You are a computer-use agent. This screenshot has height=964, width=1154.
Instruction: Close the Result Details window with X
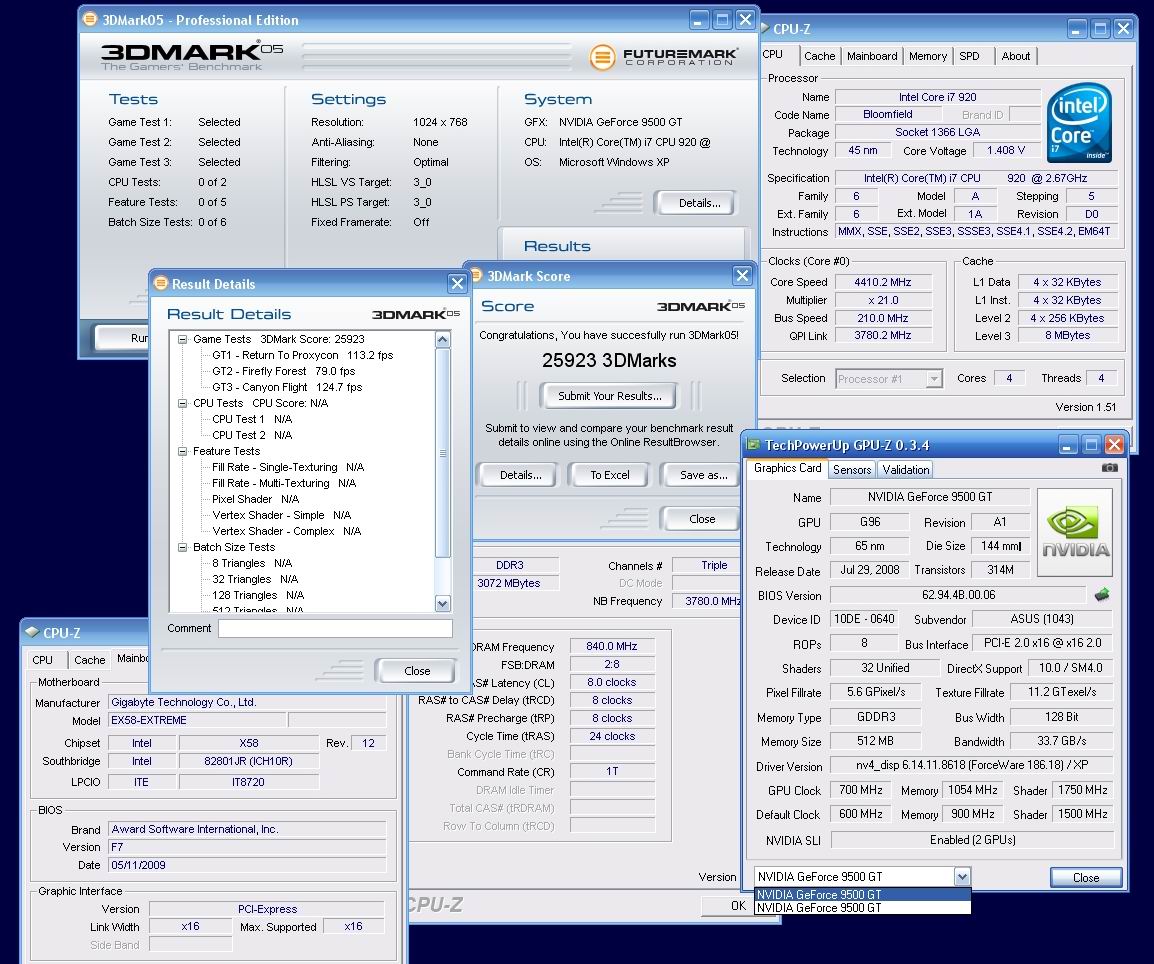tap(457, 283)
